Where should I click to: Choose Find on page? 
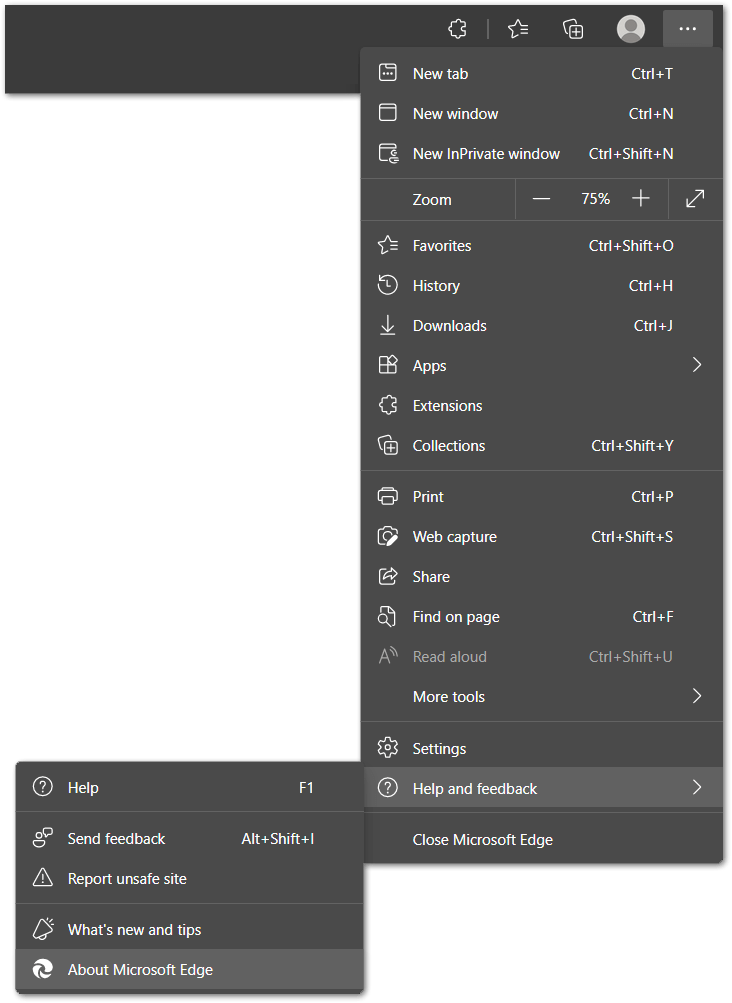[542, 617]
